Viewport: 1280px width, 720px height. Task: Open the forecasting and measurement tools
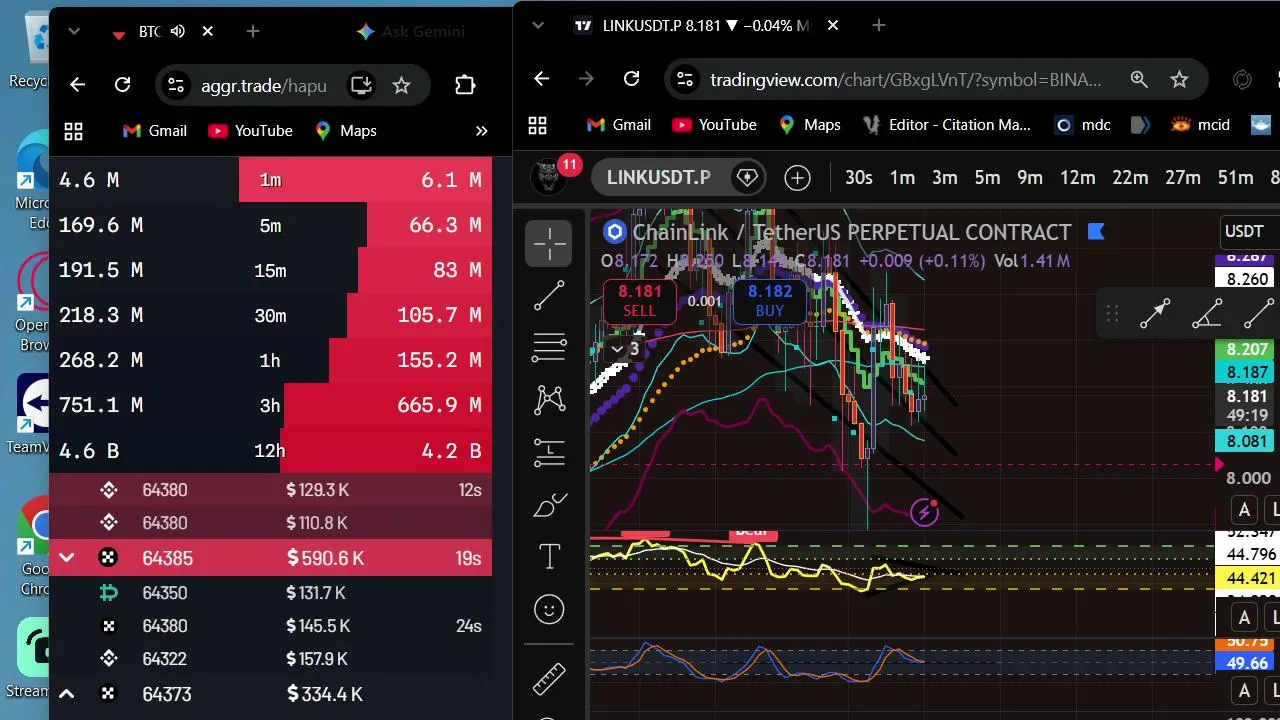coord(549,452)
